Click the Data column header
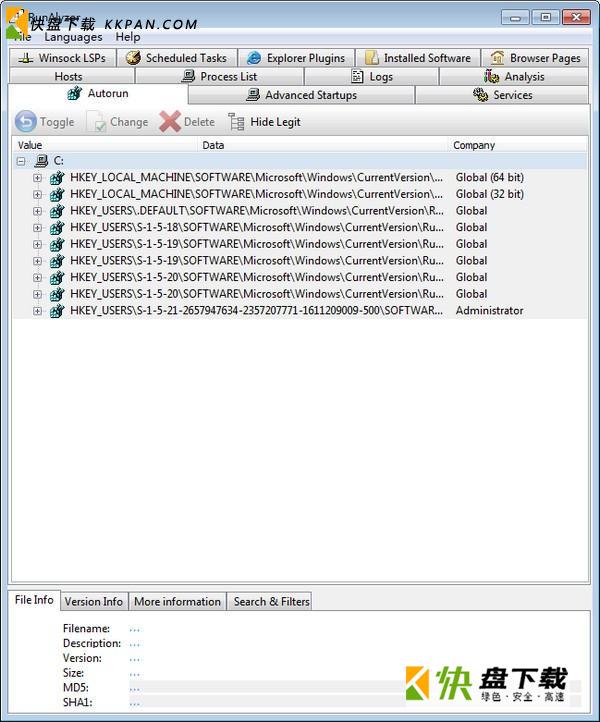The image size is (600, 722). point(324,145)
